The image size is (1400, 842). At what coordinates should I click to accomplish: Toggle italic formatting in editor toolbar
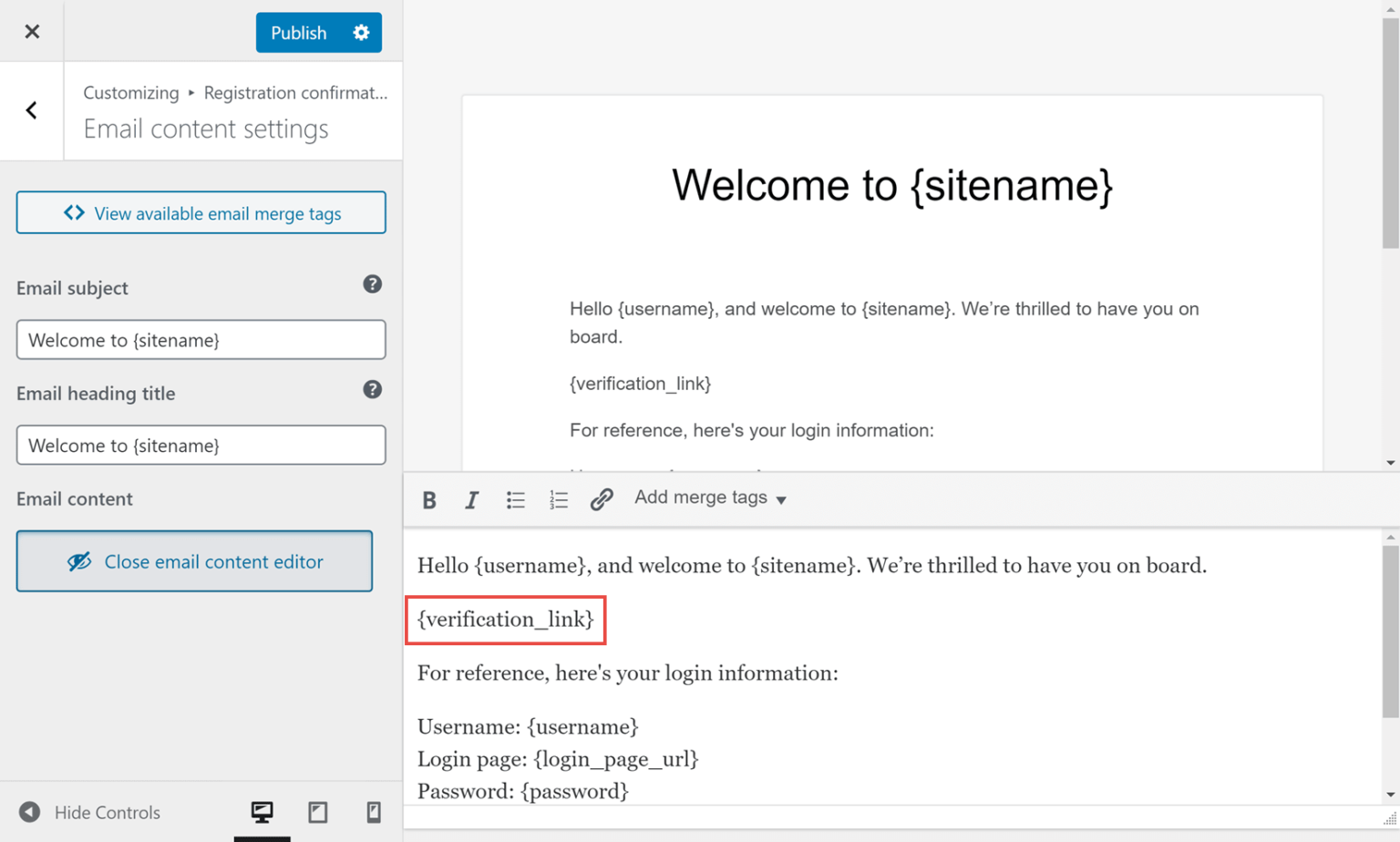(471, 499)
